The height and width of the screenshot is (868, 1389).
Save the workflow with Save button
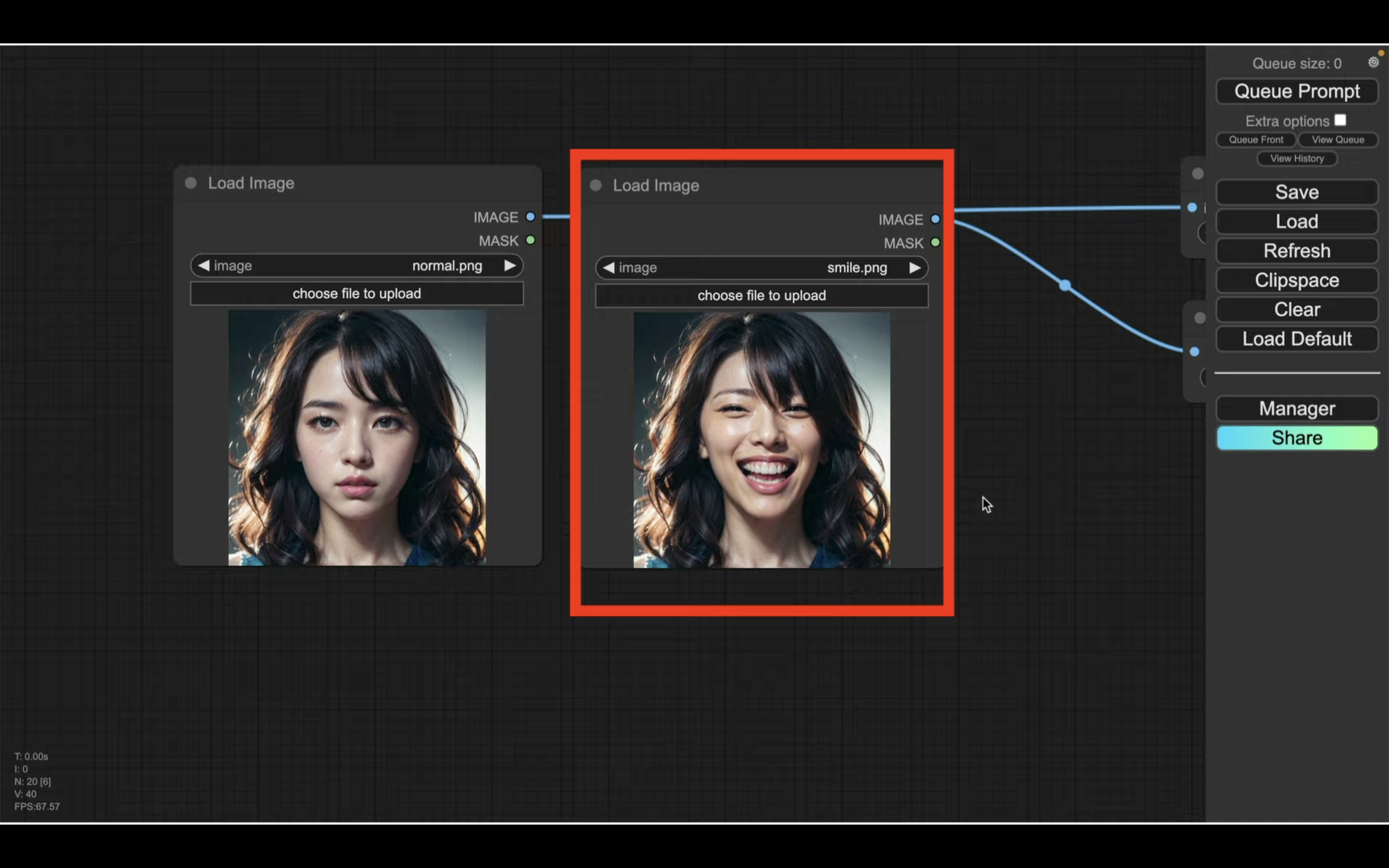1296,192
